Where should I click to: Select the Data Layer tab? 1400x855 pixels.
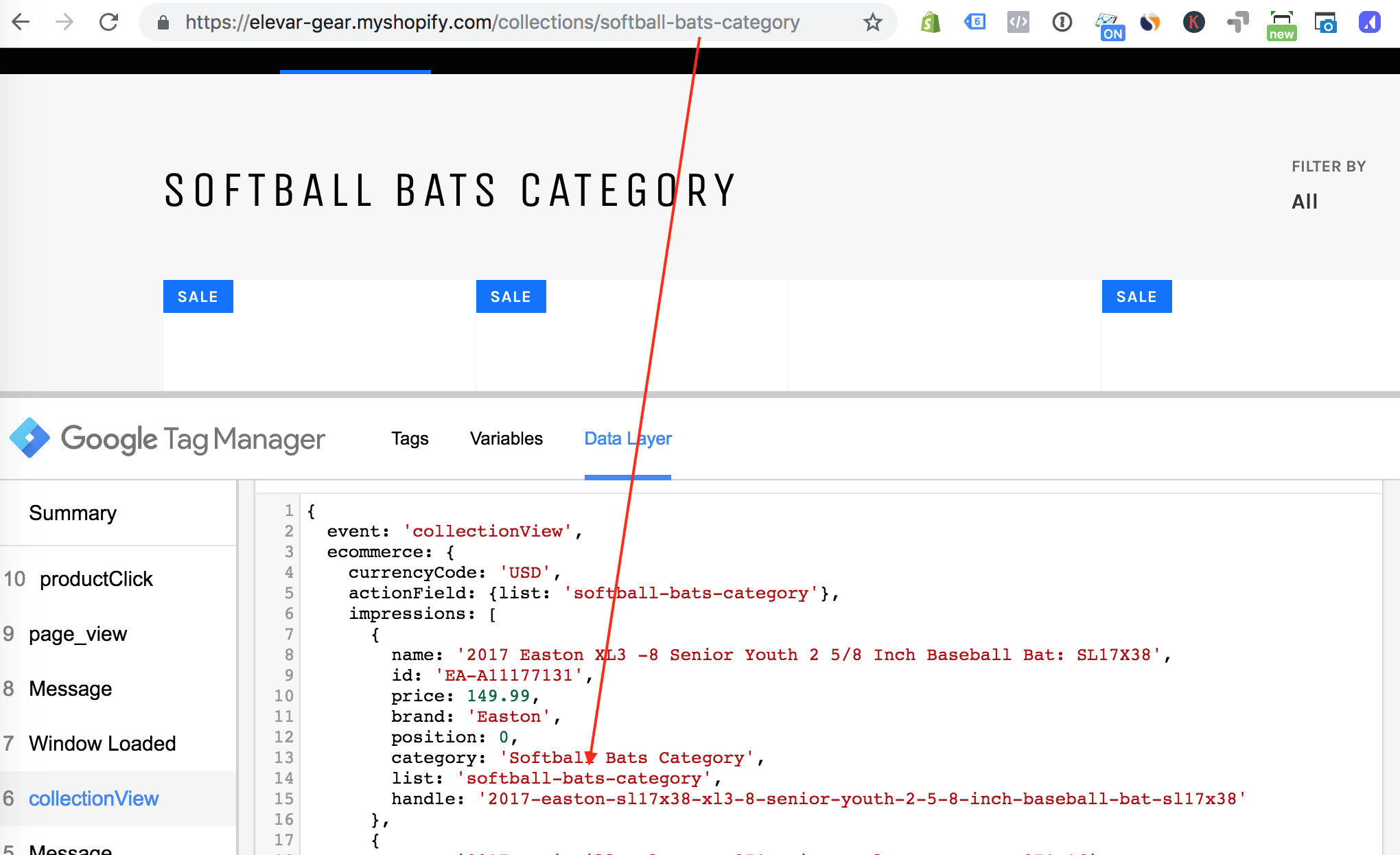click(627, 438)
